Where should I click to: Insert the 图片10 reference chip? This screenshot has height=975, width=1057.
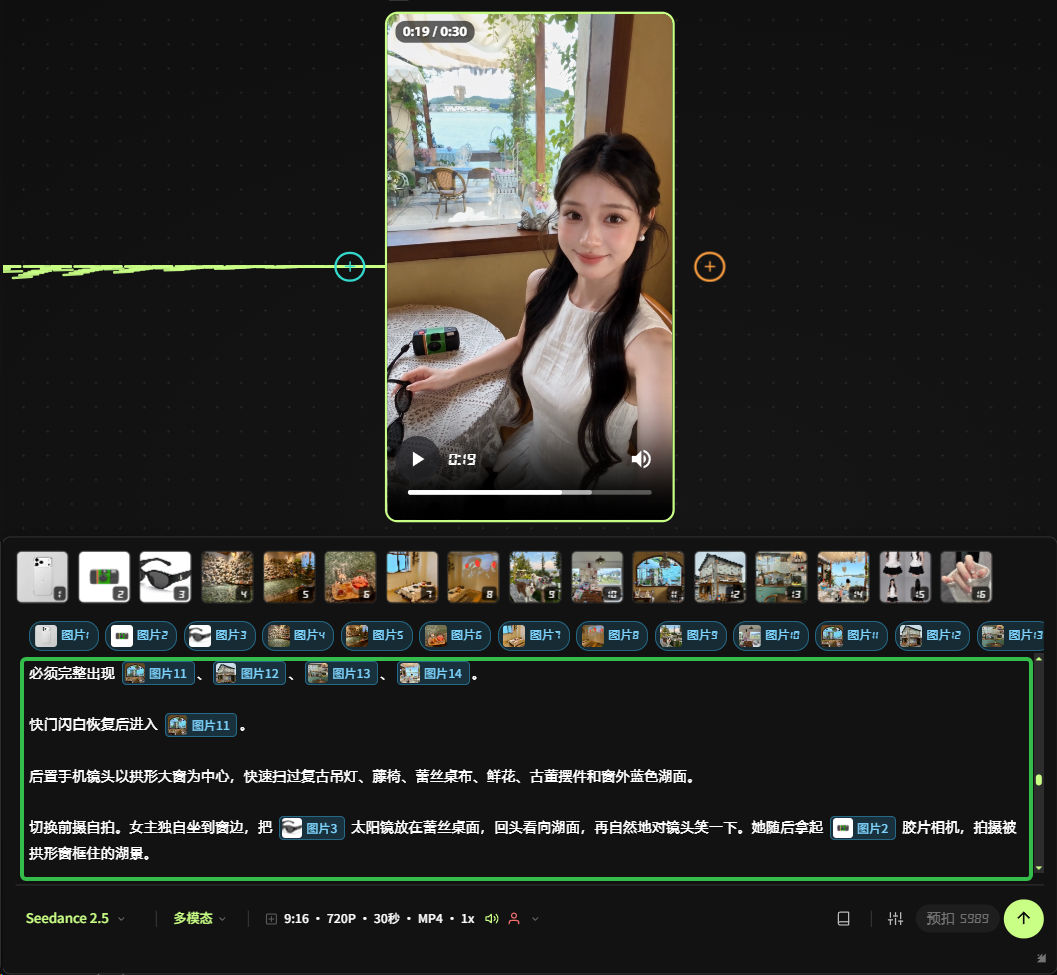(771, 635)
